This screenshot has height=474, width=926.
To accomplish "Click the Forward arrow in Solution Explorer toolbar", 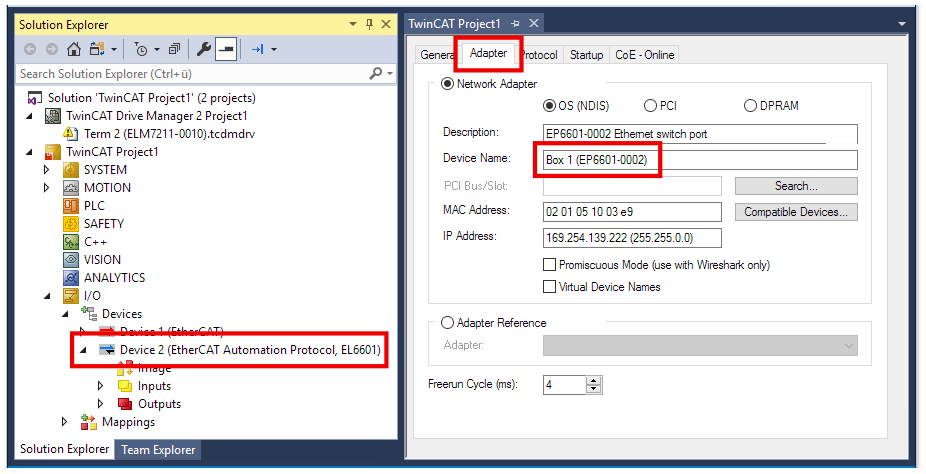I will coord(52,50).
